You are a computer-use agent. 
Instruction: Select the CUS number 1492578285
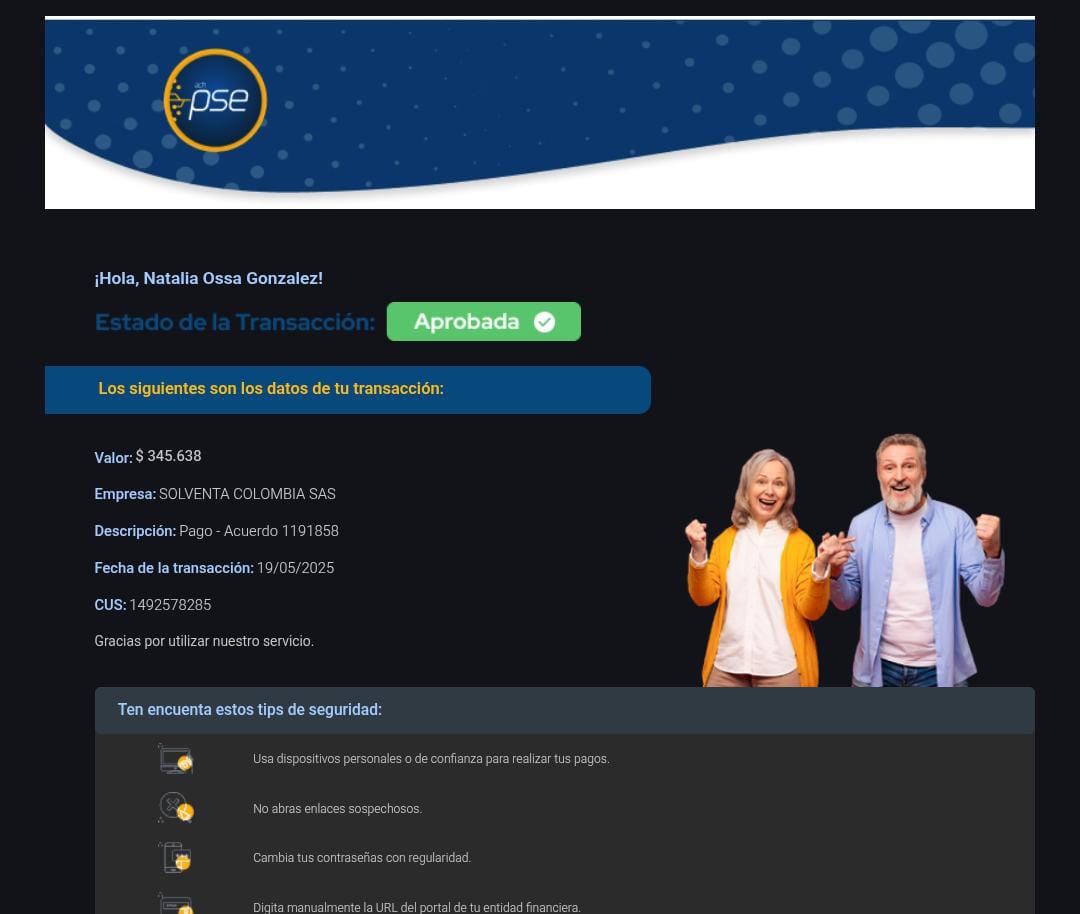pyautogui.click(x=170, y=605)
